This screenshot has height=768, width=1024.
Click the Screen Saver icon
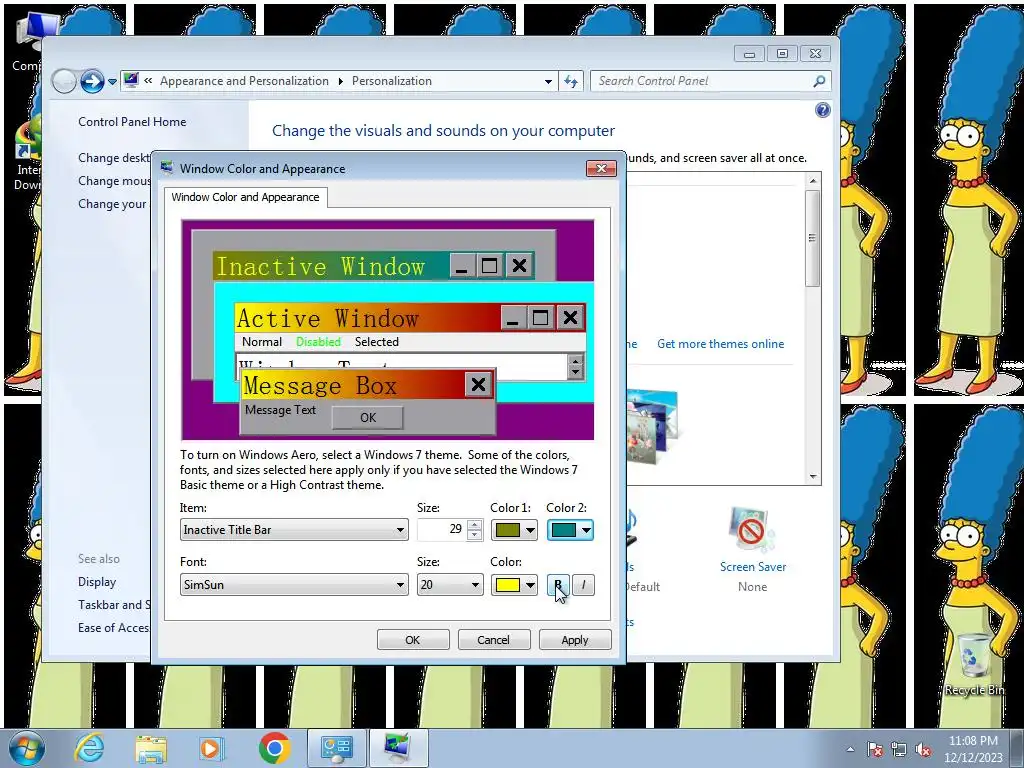(751, 530)
